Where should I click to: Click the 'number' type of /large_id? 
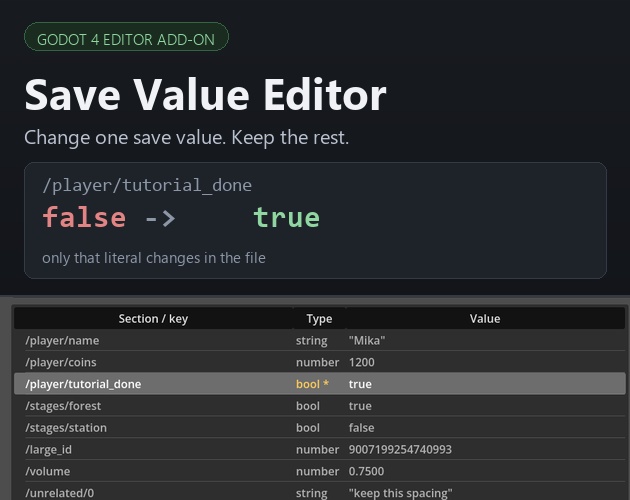(317, 449)
